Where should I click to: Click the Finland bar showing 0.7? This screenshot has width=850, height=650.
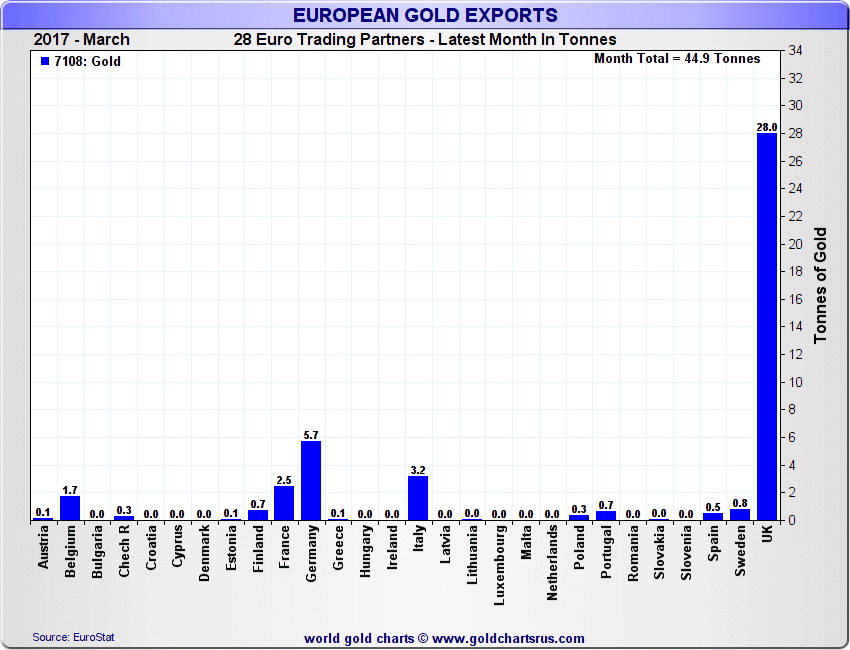257,515
